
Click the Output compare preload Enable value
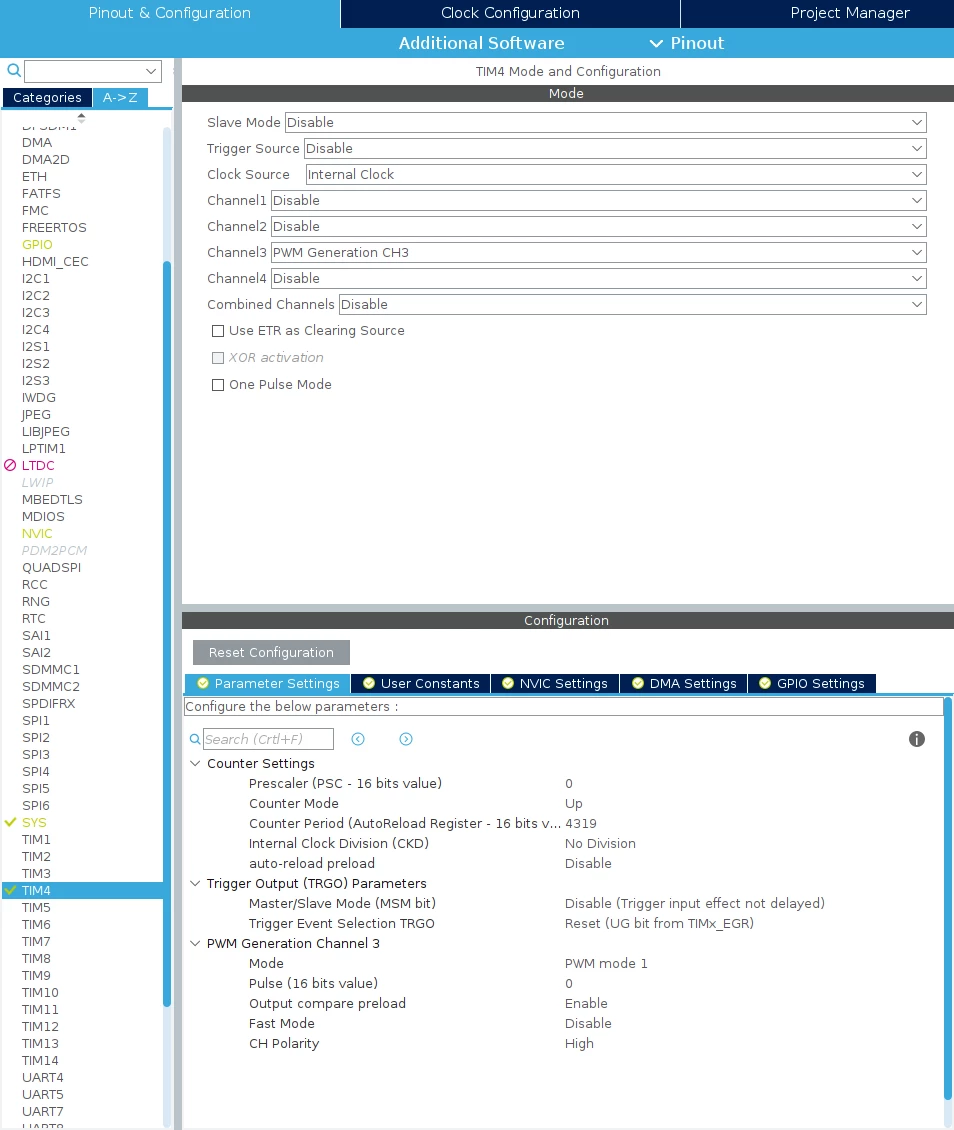point(586,1003)
